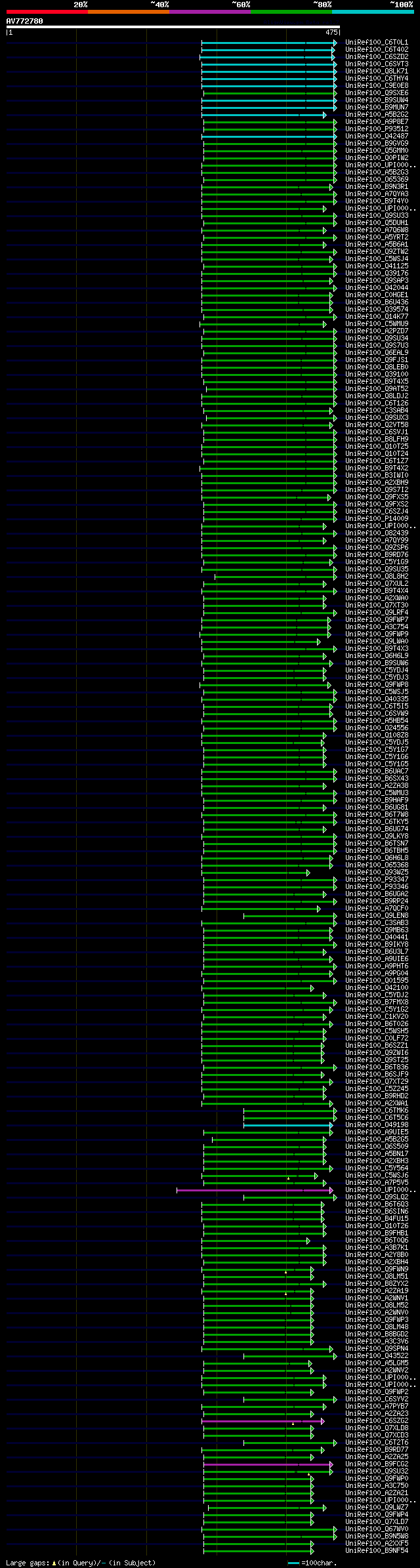The width and height of the screenshot is (420, 1568).
Task: Select the UniRef100_B9T4Y0 label
Action: point(377,201)
